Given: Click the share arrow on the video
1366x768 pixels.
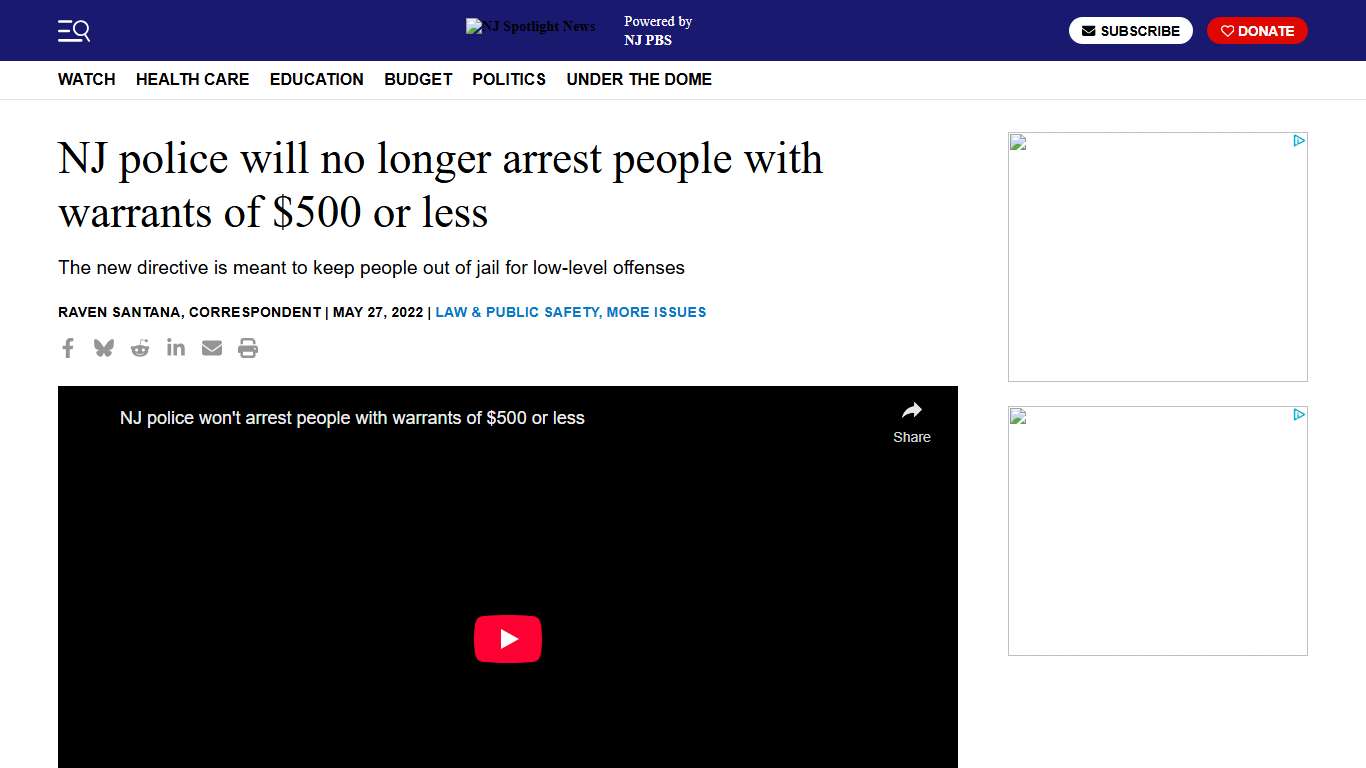Looking at the screenshot, I should (x=911, y=410).
